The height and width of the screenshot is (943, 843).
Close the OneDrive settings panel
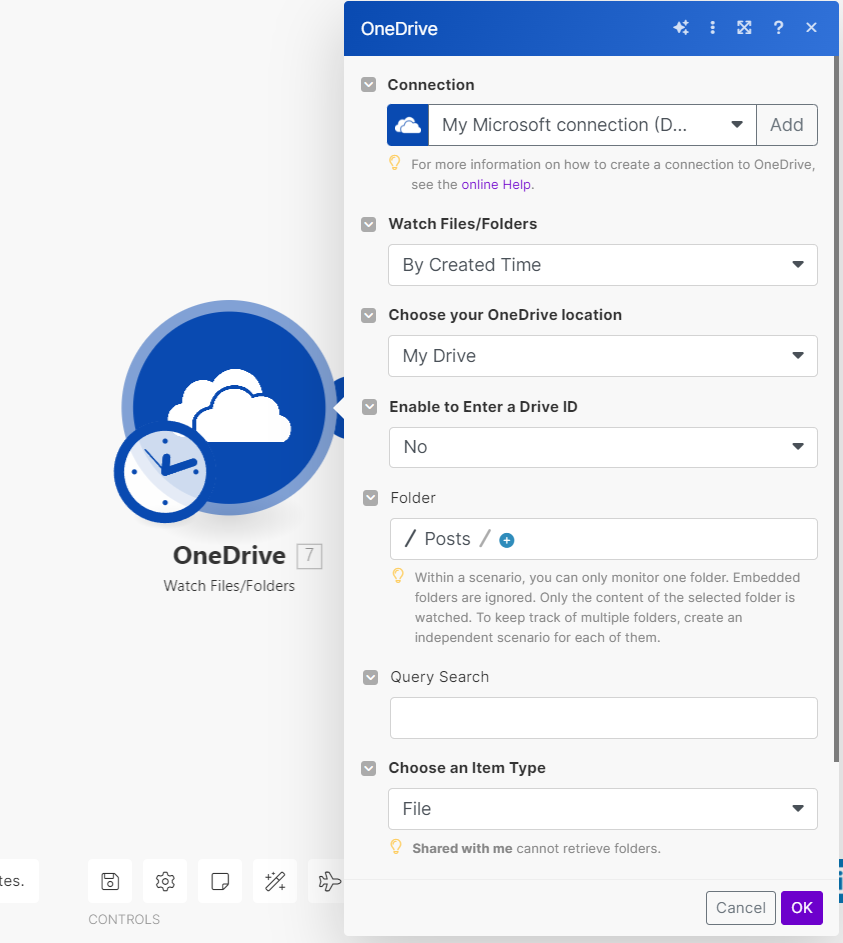coord(811,28)
